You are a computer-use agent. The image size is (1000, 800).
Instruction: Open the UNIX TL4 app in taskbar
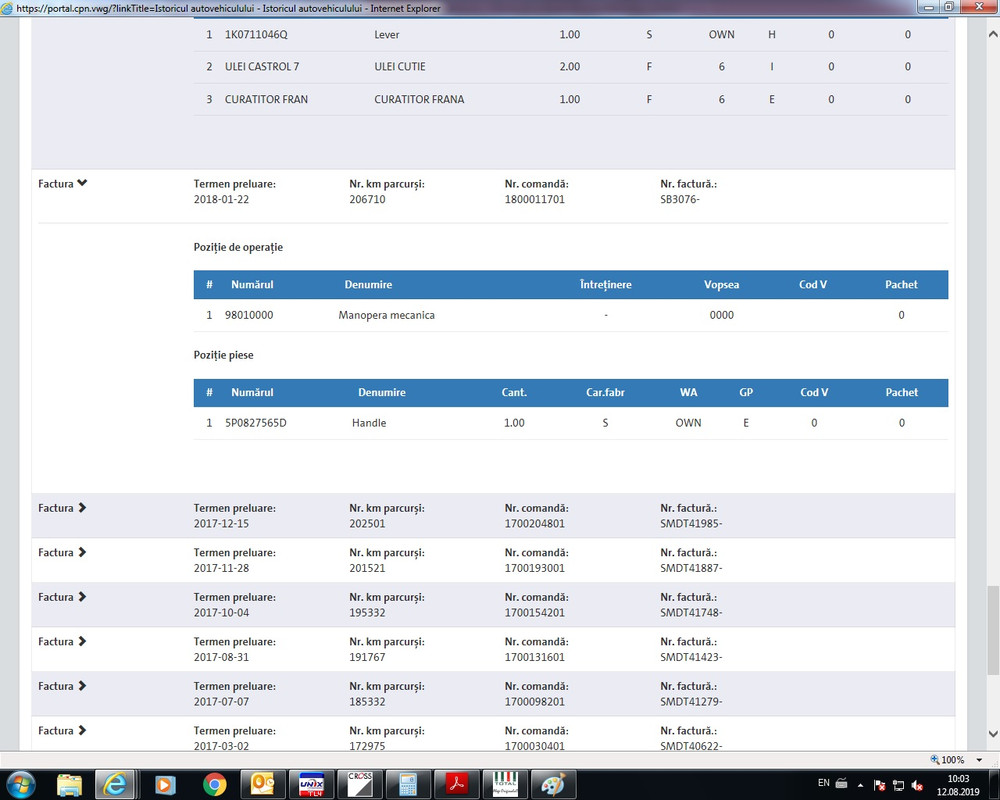311,784
